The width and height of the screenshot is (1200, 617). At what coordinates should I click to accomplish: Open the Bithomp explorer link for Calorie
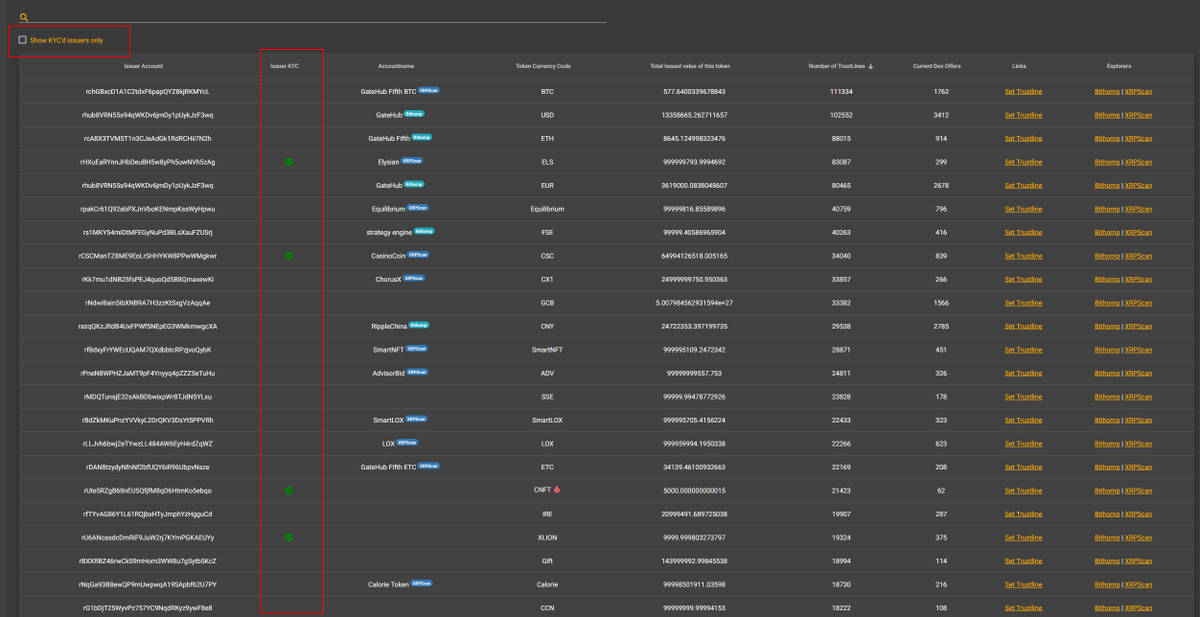point(1107,584)
